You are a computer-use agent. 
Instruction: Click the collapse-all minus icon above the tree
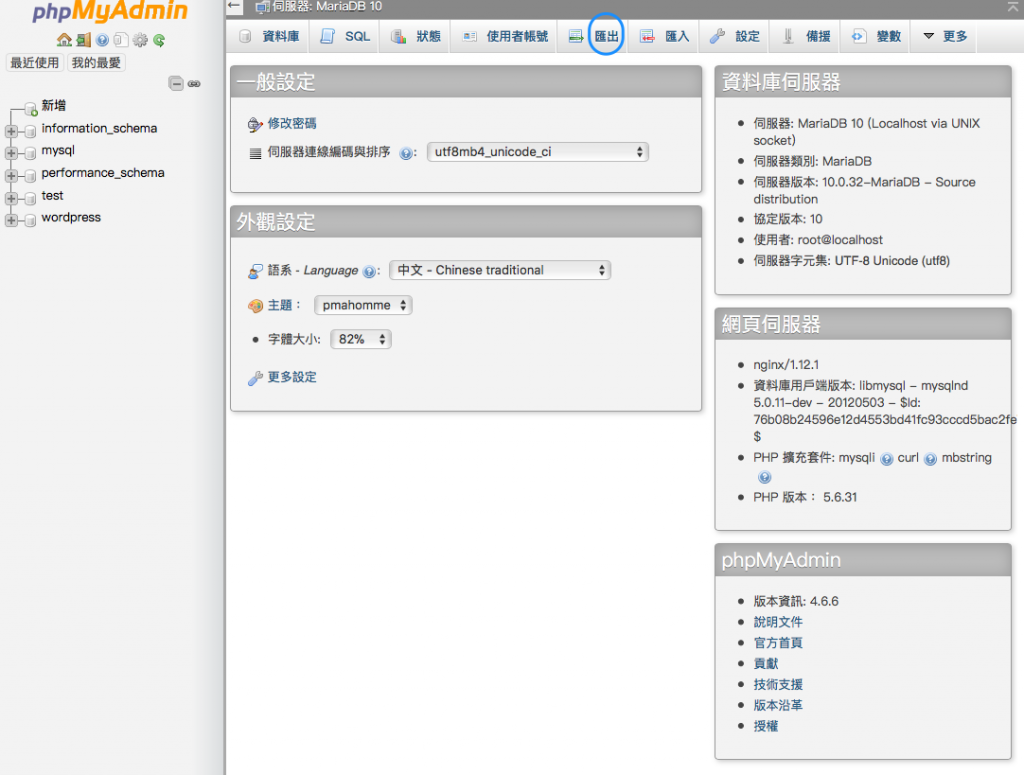tap(176, 83)
